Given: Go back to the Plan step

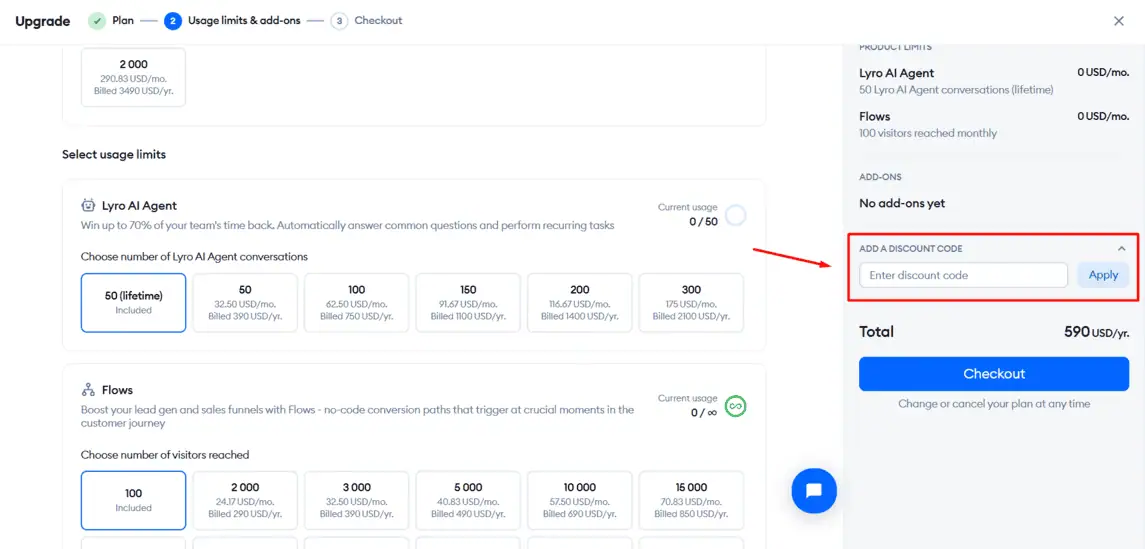Looking at the screenshot, I should (123, 20).
